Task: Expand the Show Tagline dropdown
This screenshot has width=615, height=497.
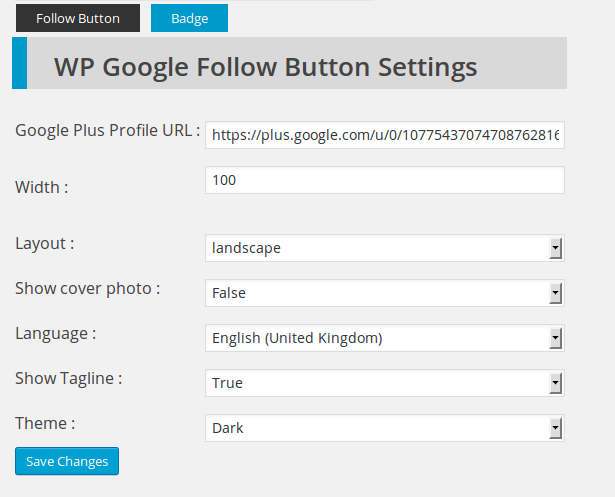Action: click(x=385, y=383)
